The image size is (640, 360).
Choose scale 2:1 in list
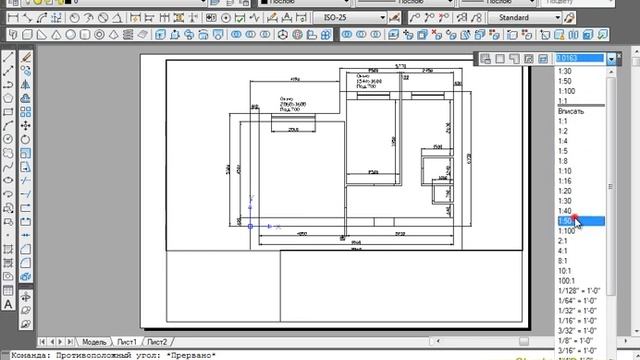click(563, 241)
